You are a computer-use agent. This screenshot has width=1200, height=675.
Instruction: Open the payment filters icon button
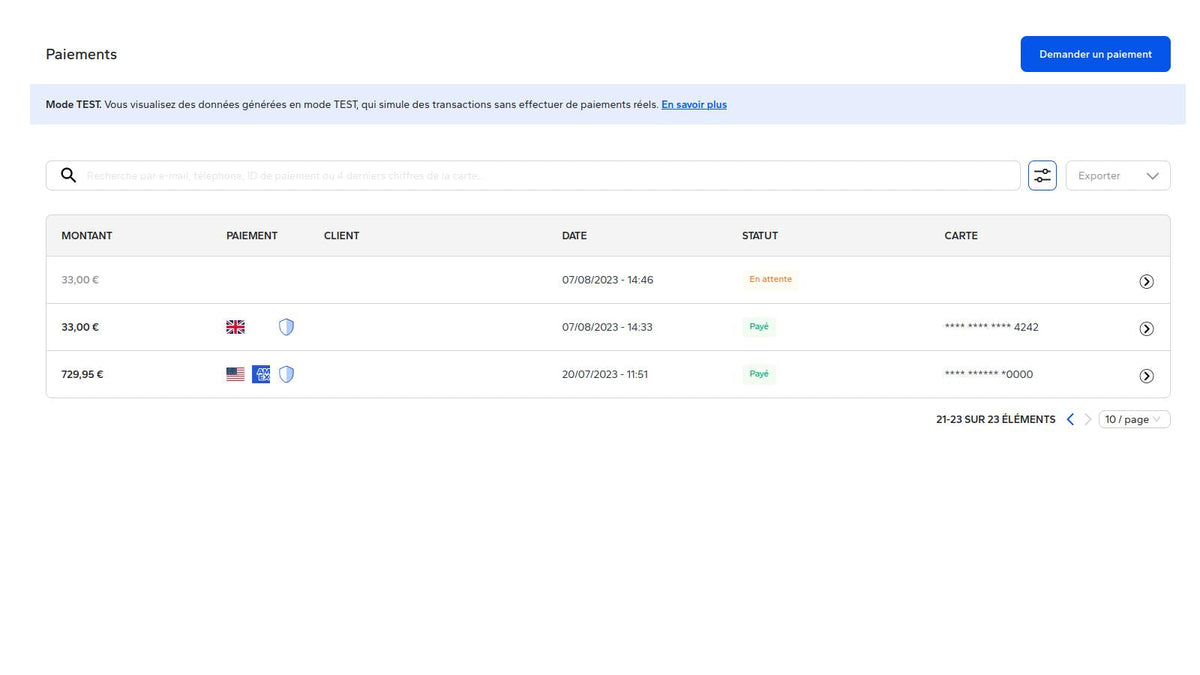pyautogui.click(x=1042, y=175)
